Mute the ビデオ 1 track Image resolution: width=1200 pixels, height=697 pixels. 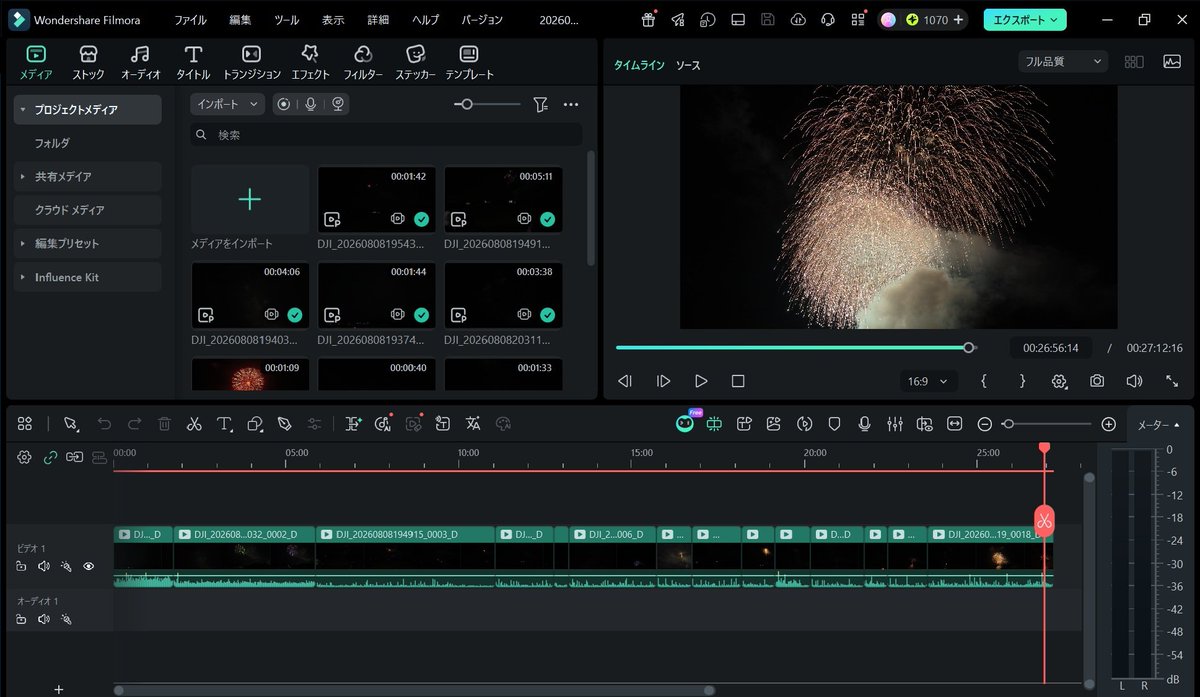pos(44,566)
